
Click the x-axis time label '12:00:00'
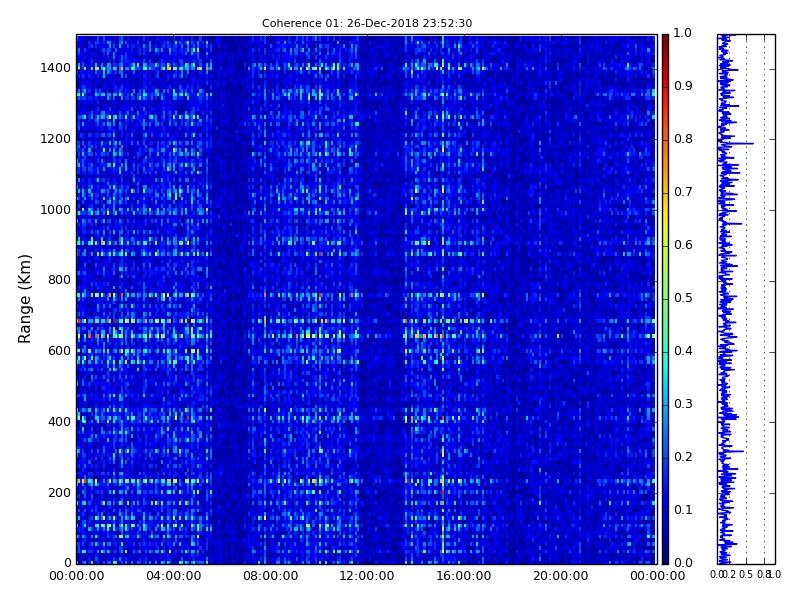[x=367, y=576]
